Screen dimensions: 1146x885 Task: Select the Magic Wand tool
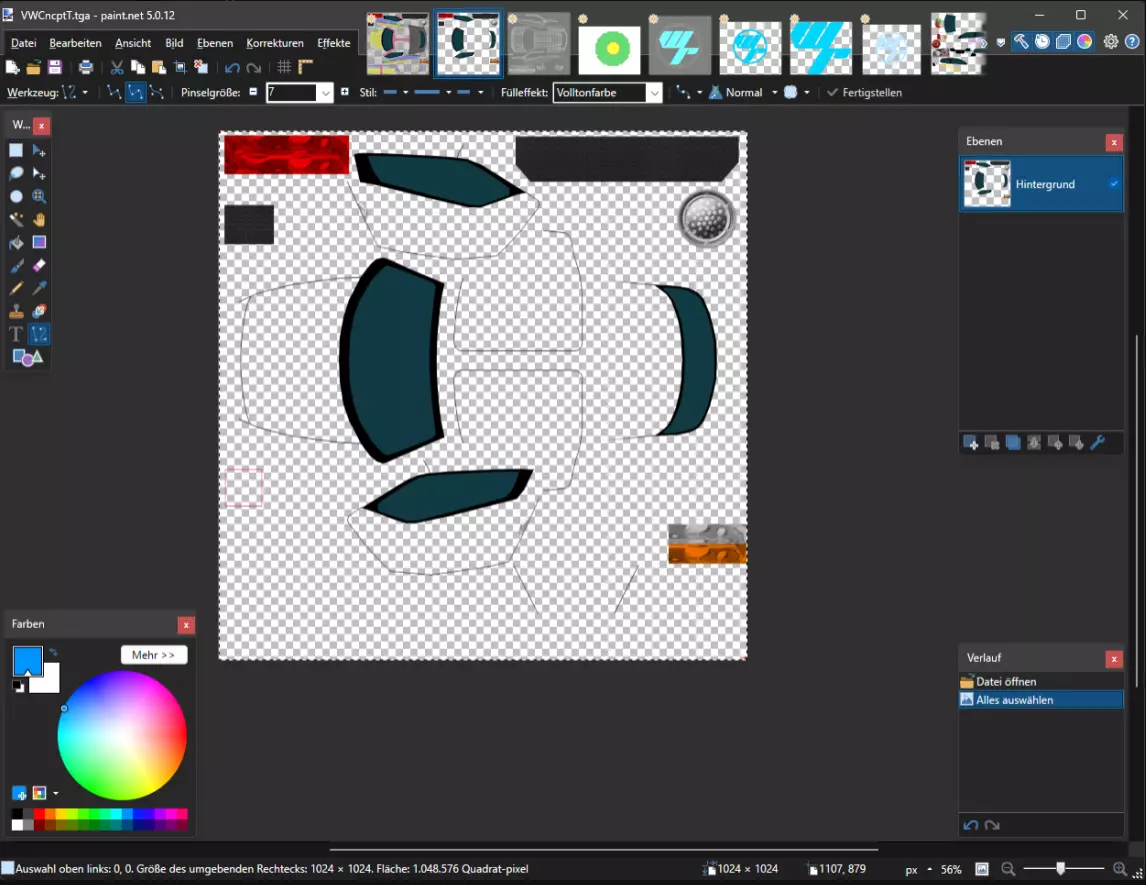17,220
